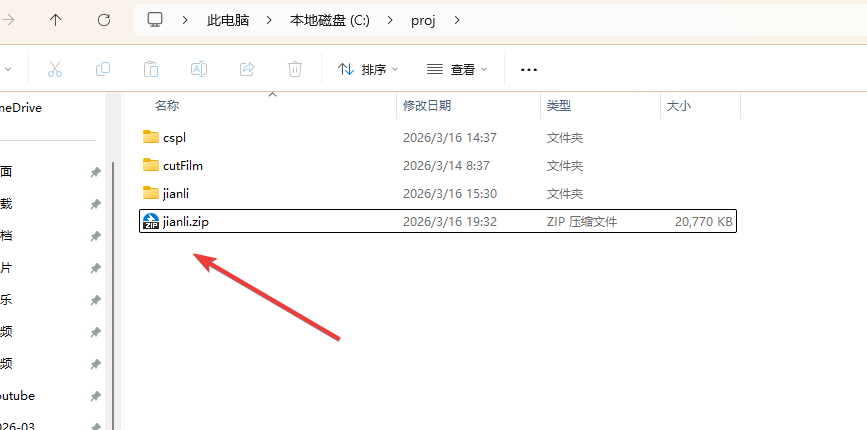The height and width of the screenshot is (430, 867).
Task: Sort by the 名称 column header
Action: tap(168, 105)
